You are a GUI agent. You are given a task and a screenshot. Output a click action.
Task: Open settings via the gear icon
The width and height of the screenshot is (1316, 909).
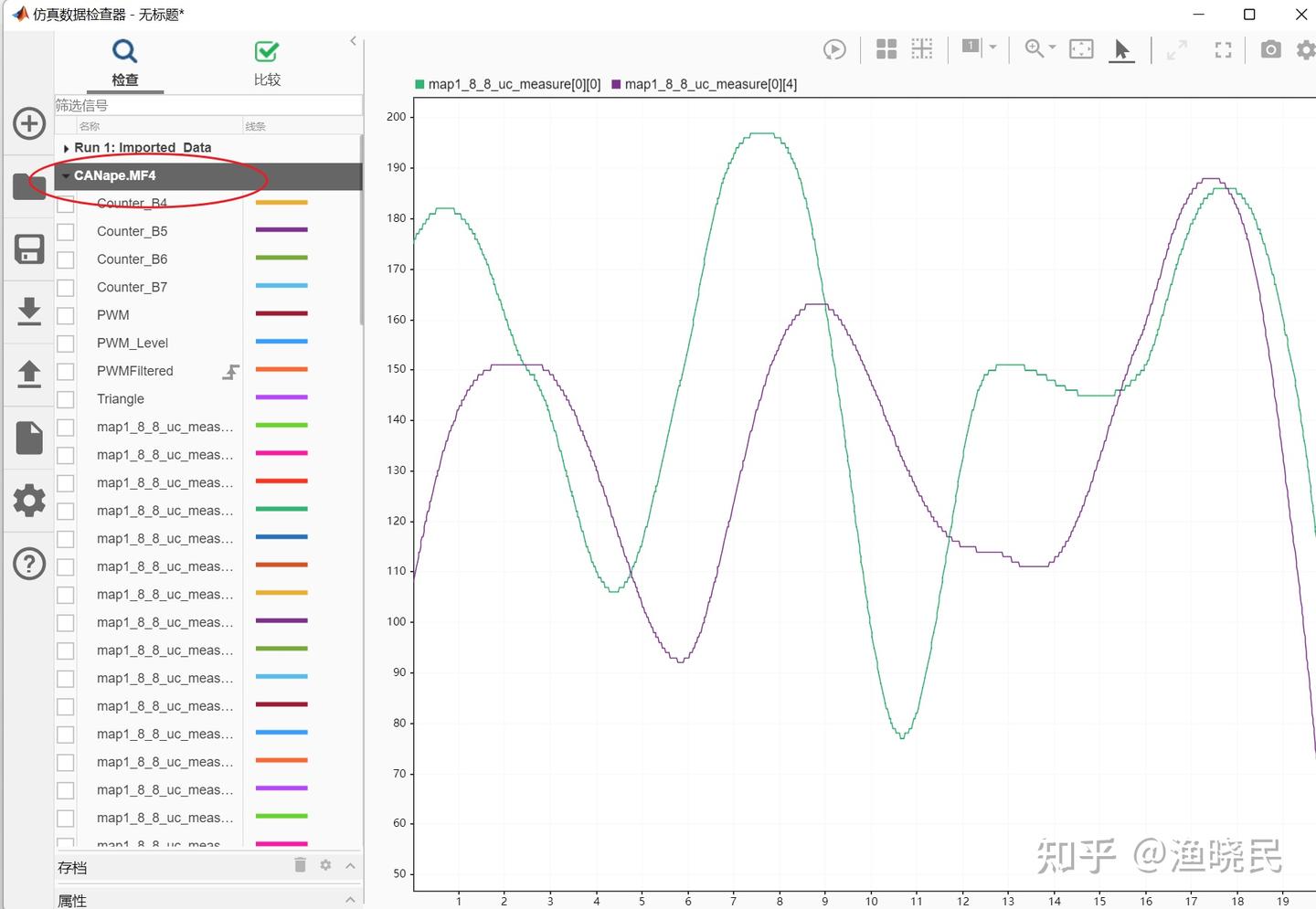click(x=1306, y=49)
